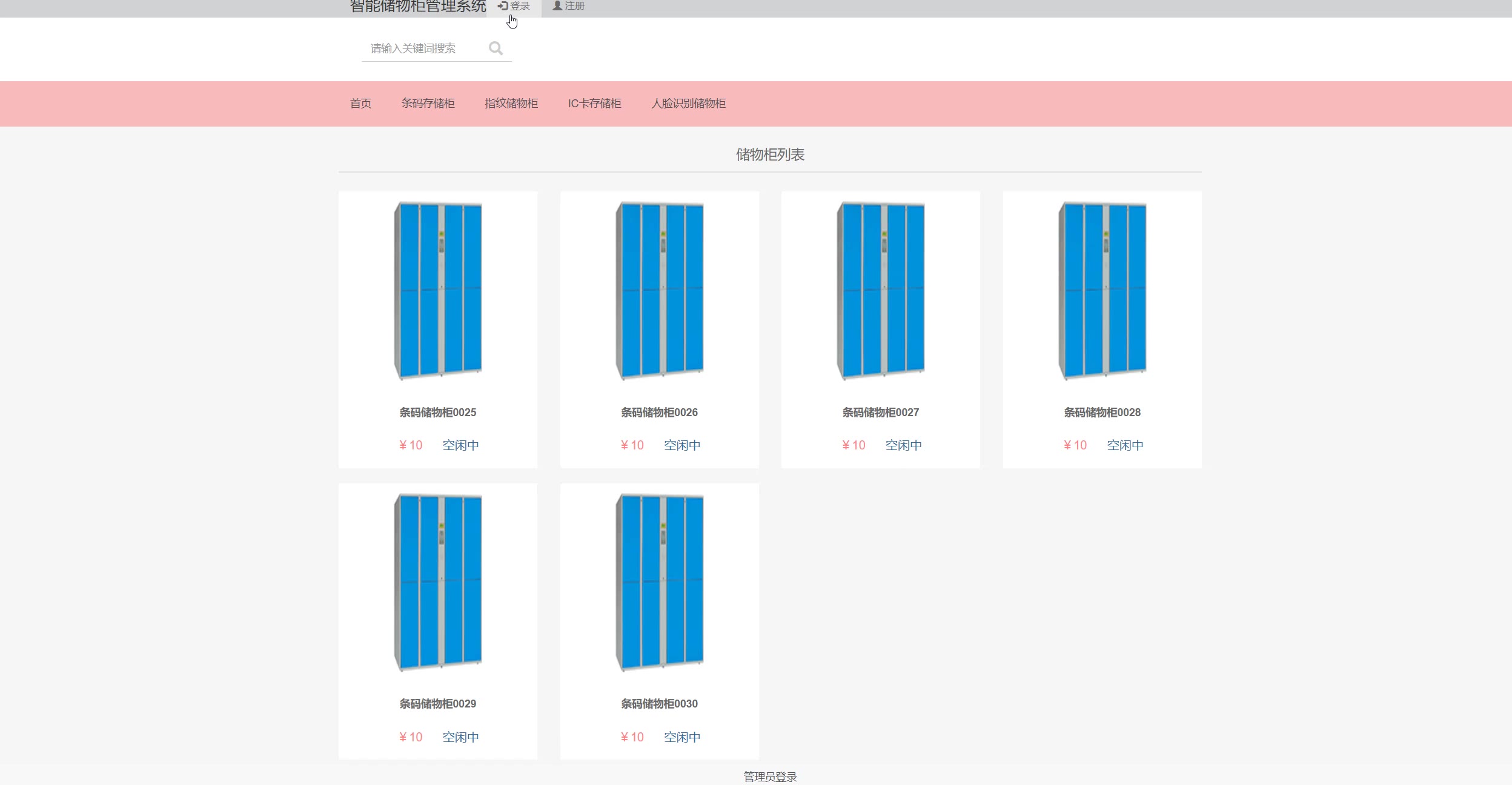This screenshot has height=785, width=1512.
Task: Click 空闲中 status of locker 0028
Action: [1125, 445]
